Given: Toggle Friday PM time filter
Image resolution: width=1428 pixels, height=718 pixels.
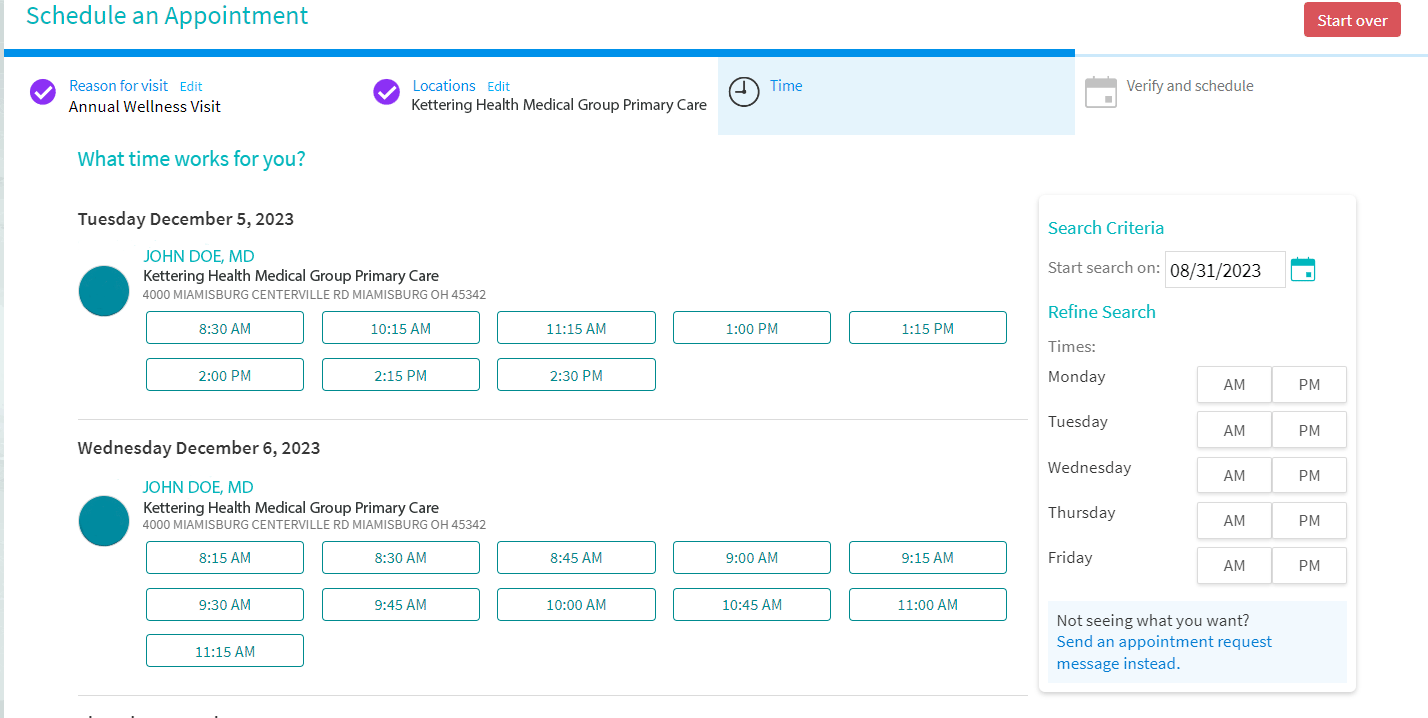Looking at the screenshot, I should (1309, 565).
